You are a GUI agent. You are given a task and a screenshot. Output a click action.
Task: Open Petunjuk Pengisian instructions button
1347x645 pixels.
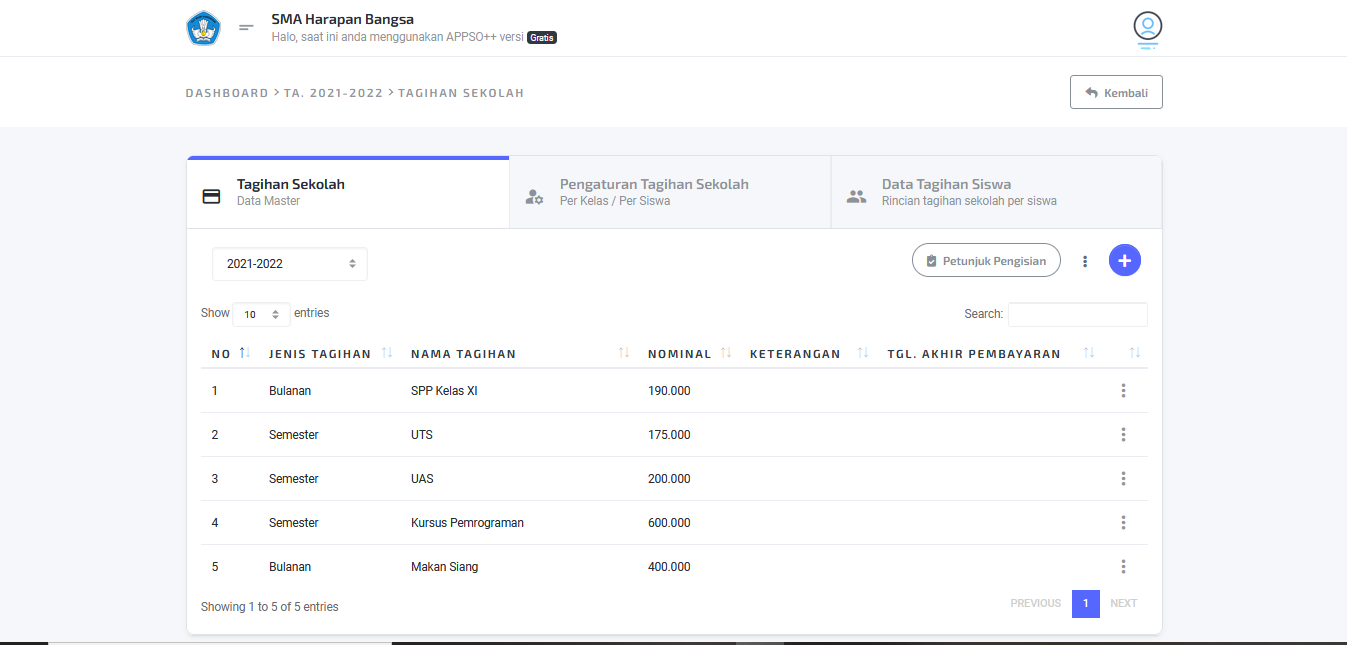point(985,260)
